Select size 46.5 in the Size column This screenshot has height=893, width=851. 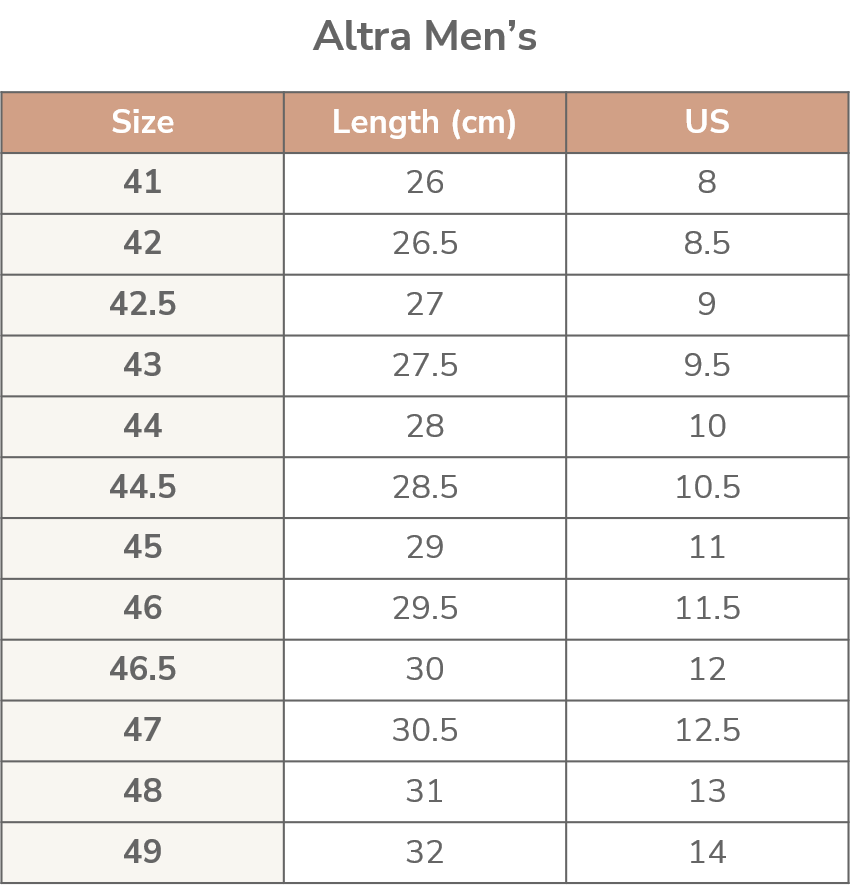142,669
